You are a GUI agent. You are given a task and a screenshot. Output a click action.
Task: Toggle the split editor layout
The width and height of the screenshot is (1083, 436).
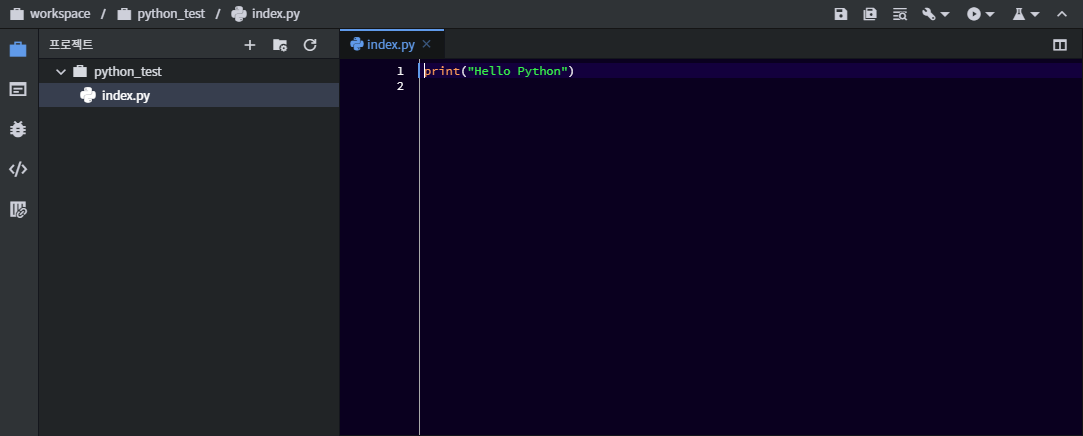(x=1060, y=45)
